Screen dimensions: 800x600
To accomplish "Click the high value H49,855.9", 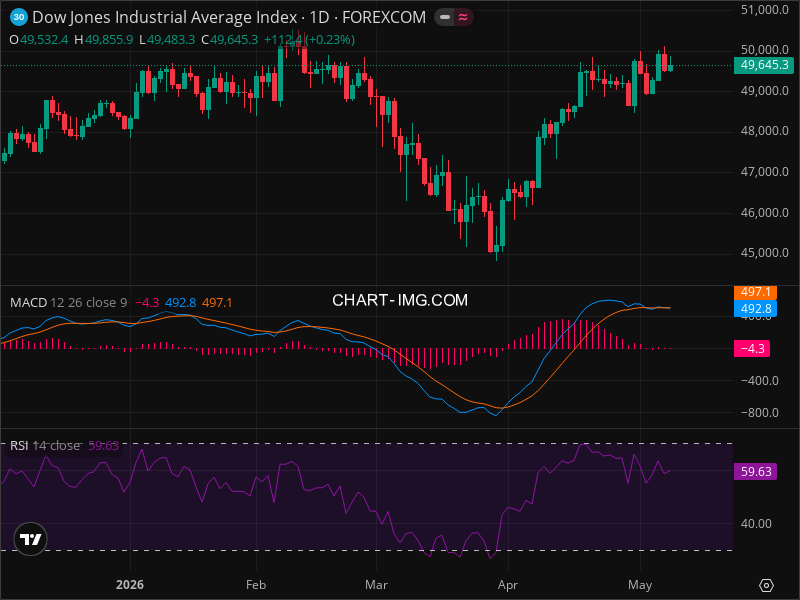I will [104, 40].
